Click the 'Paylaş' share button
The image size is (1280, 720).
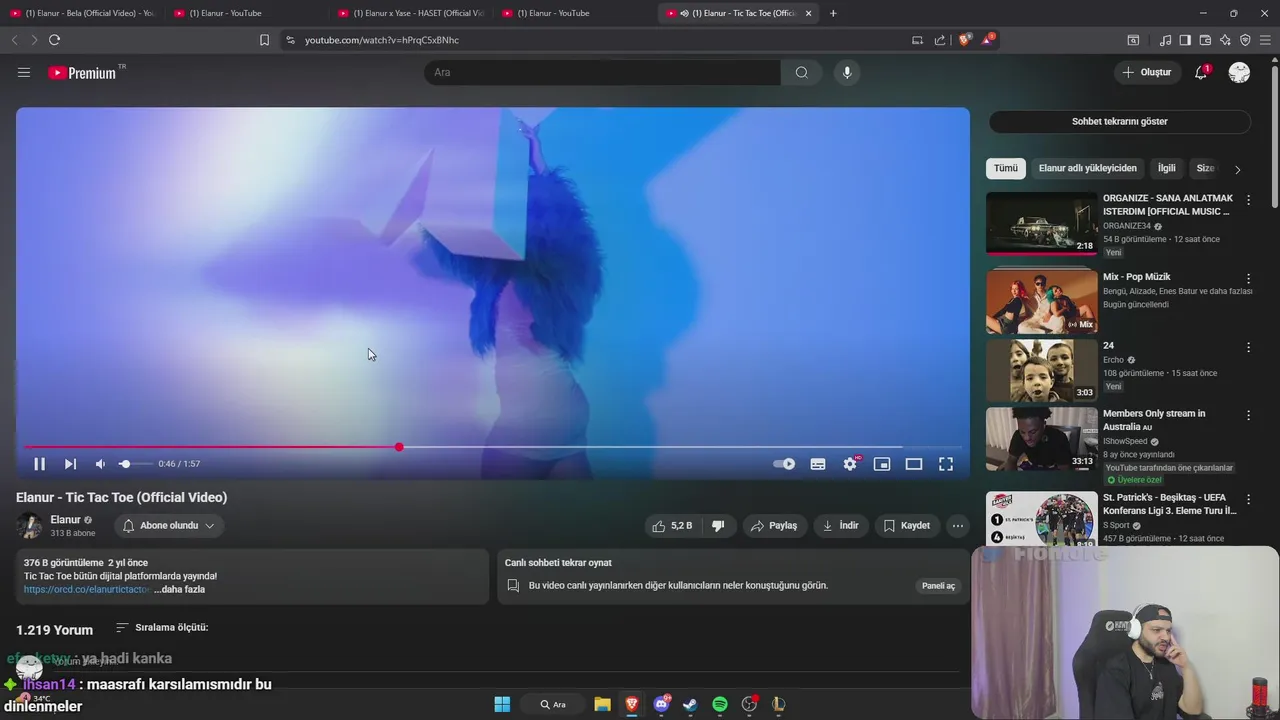(x=775, y=525)
